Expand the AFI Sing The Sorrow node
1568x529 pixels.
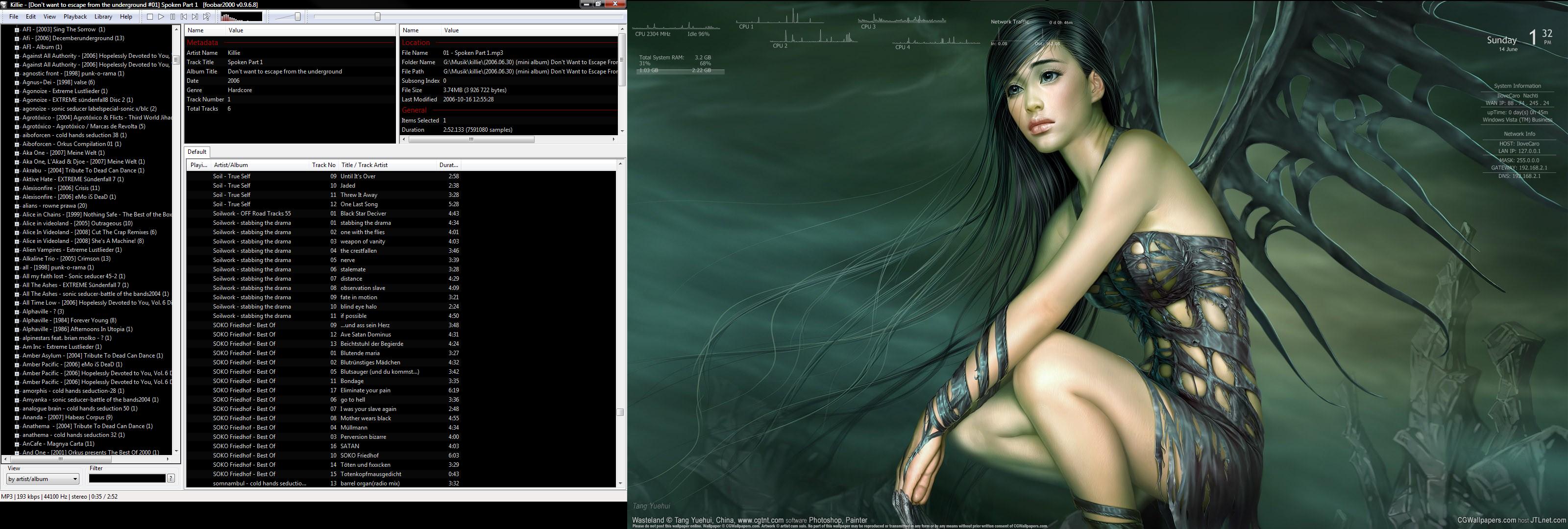[17, 30]
